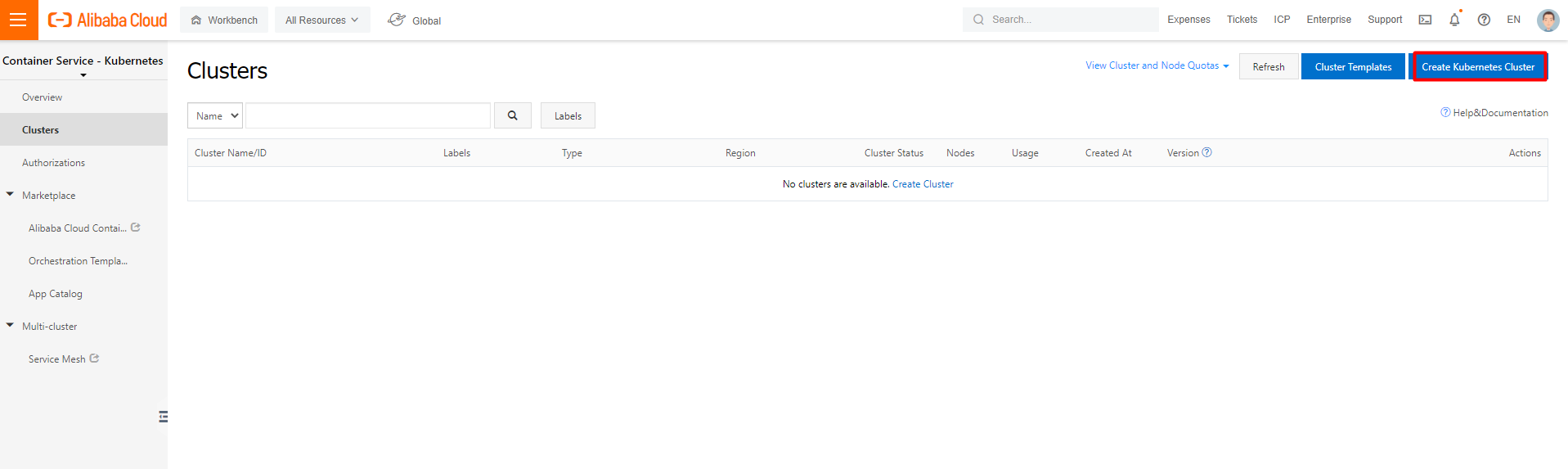
Task: Switch language via EN selector
Action: pyautogui.click(x=1514, y=20)
